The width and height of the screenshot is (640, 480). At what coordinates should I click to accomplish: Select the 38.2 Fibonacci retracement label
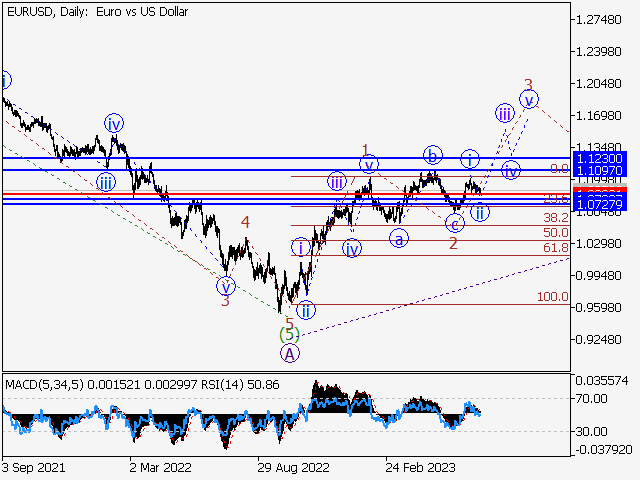(x=556, y=218)
